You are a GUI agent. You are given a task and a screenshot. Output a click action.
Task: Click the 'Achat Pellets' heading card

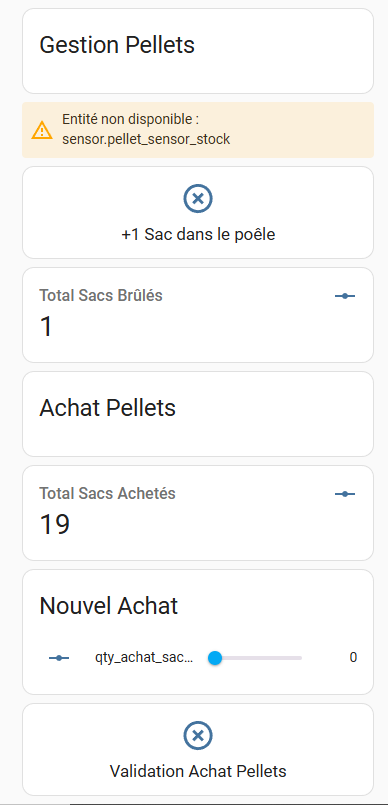[x=198, y=414]
